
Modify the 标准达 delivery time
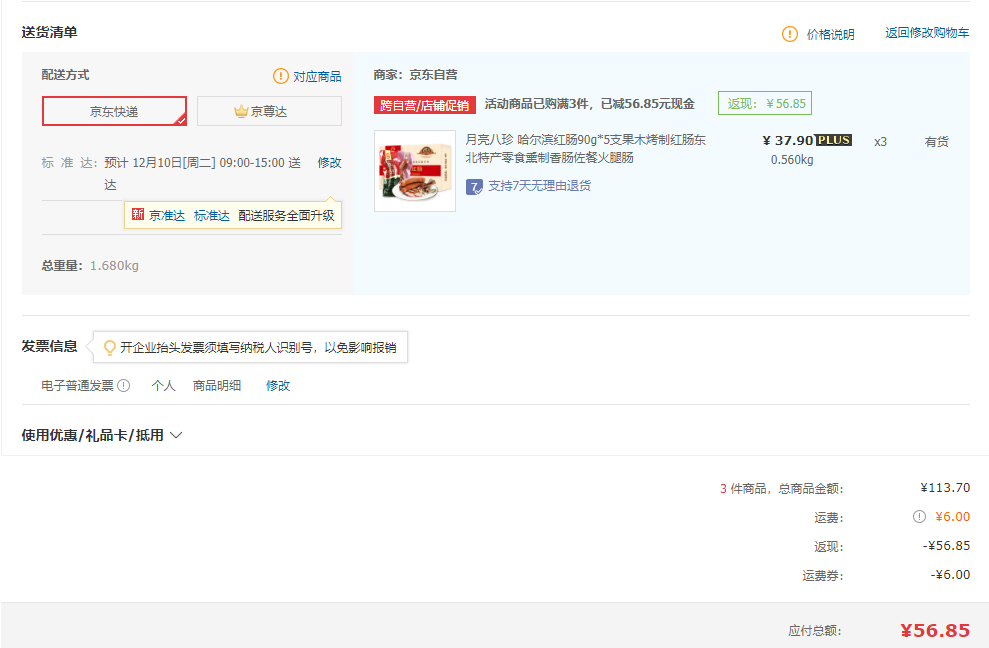pyautogui.click(x=329, y=163)
